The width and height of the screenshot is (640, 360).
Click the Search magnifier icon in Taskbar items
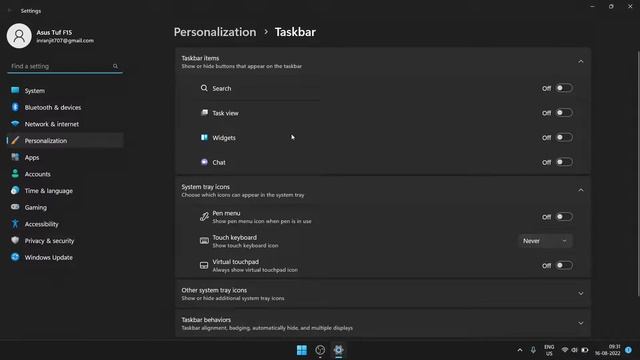204,88
